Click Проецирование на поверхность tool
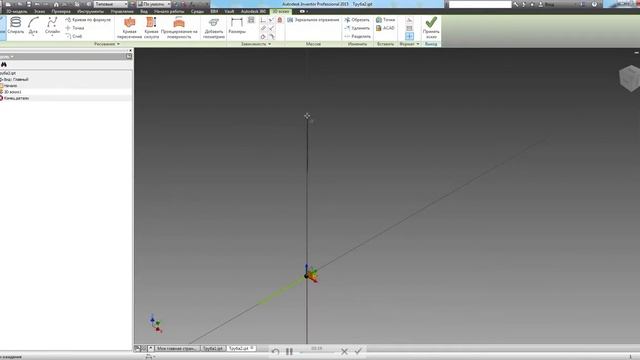 point(179,28)
